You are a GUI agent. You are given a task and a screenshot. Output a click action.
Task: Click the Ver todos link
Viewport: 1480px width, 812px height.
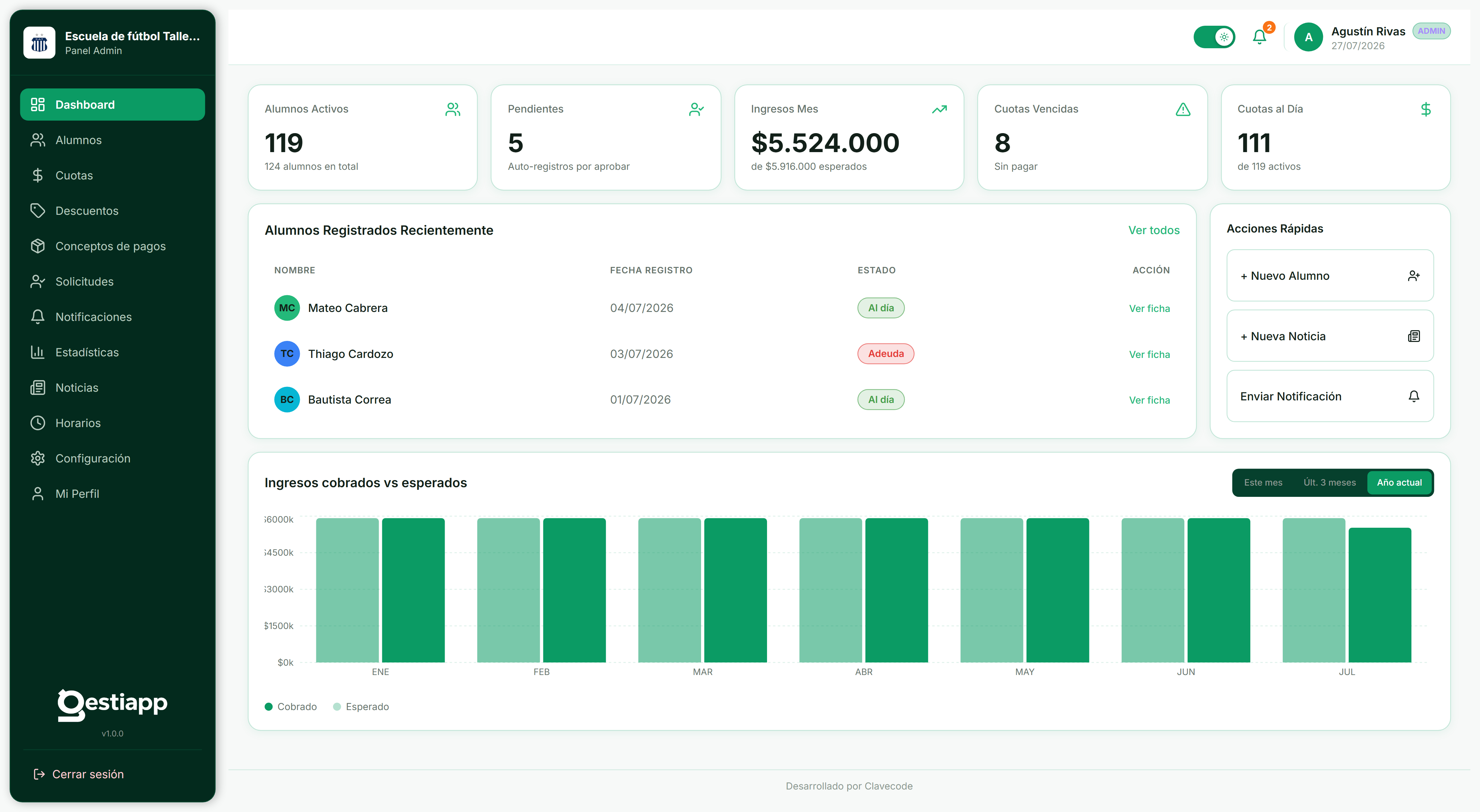tap(1154, 230)
